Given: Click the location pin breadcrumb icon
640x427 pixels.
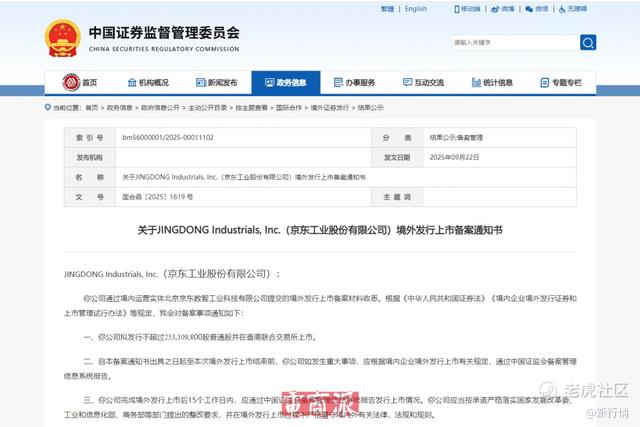Looking at the screenshot, I should [x=48, y=107].
